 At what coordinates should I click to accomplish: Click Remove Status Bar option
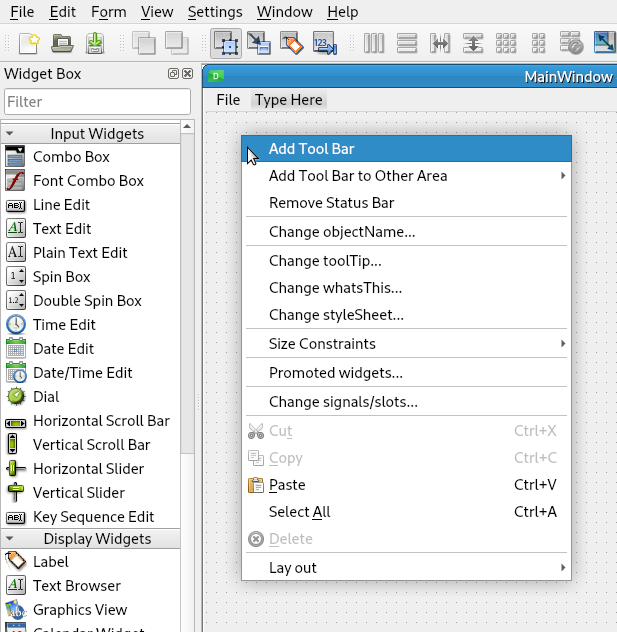coord(331,202)
